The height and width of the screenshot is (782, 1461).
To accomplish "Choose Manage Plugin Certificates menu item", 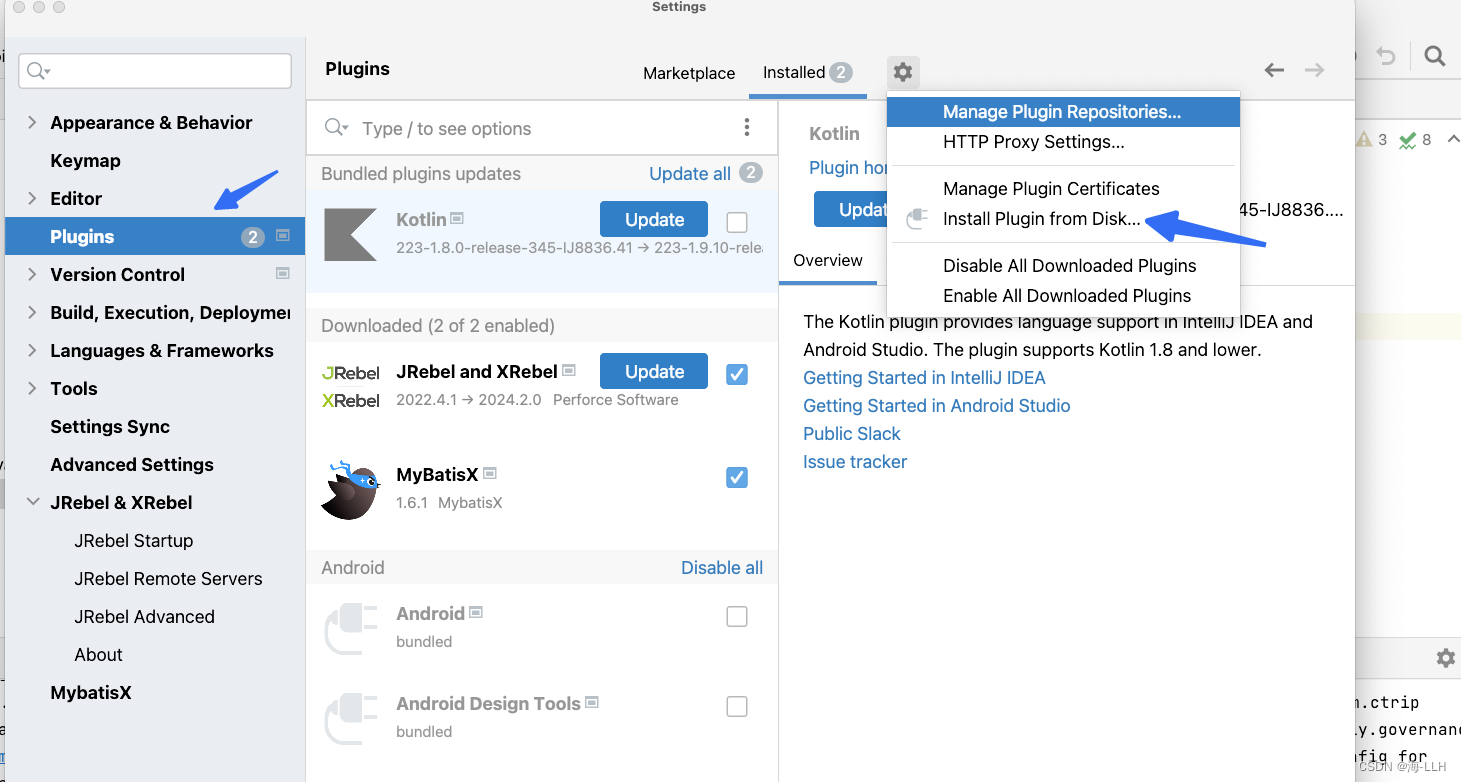I will [x=1063, y=189].
